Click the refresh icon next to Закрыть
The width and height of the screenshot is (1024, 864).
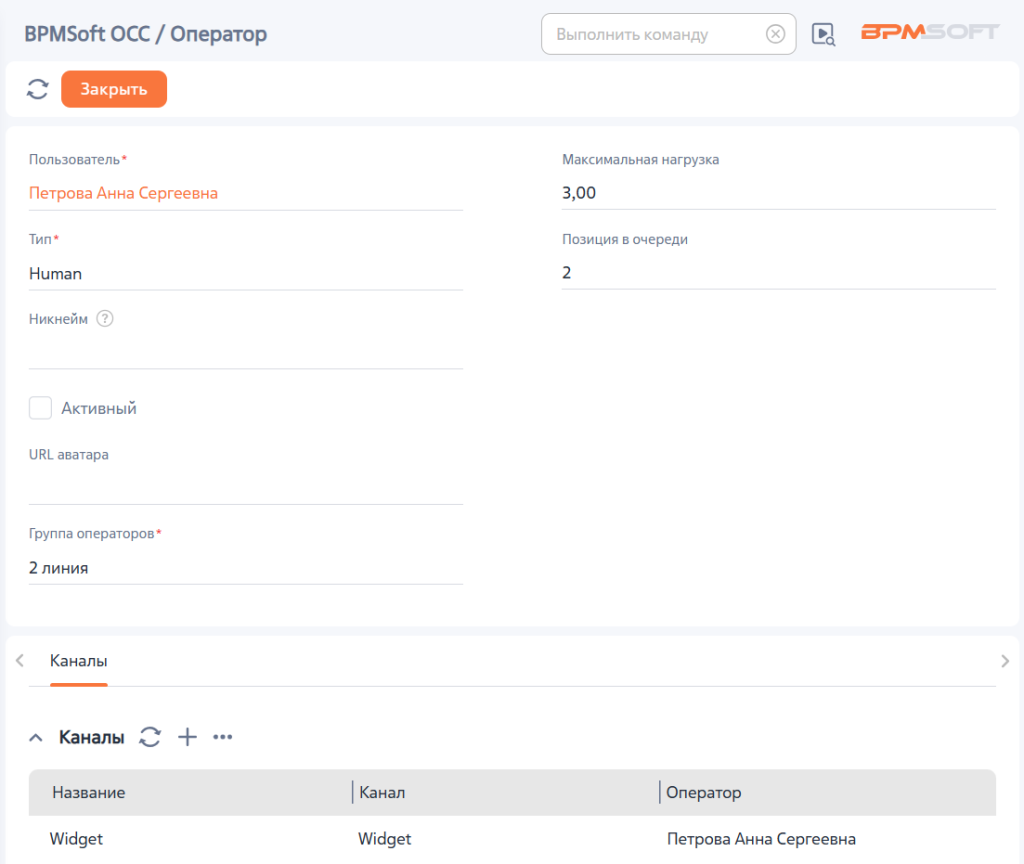pyautogui.click(x=38, y=89)
